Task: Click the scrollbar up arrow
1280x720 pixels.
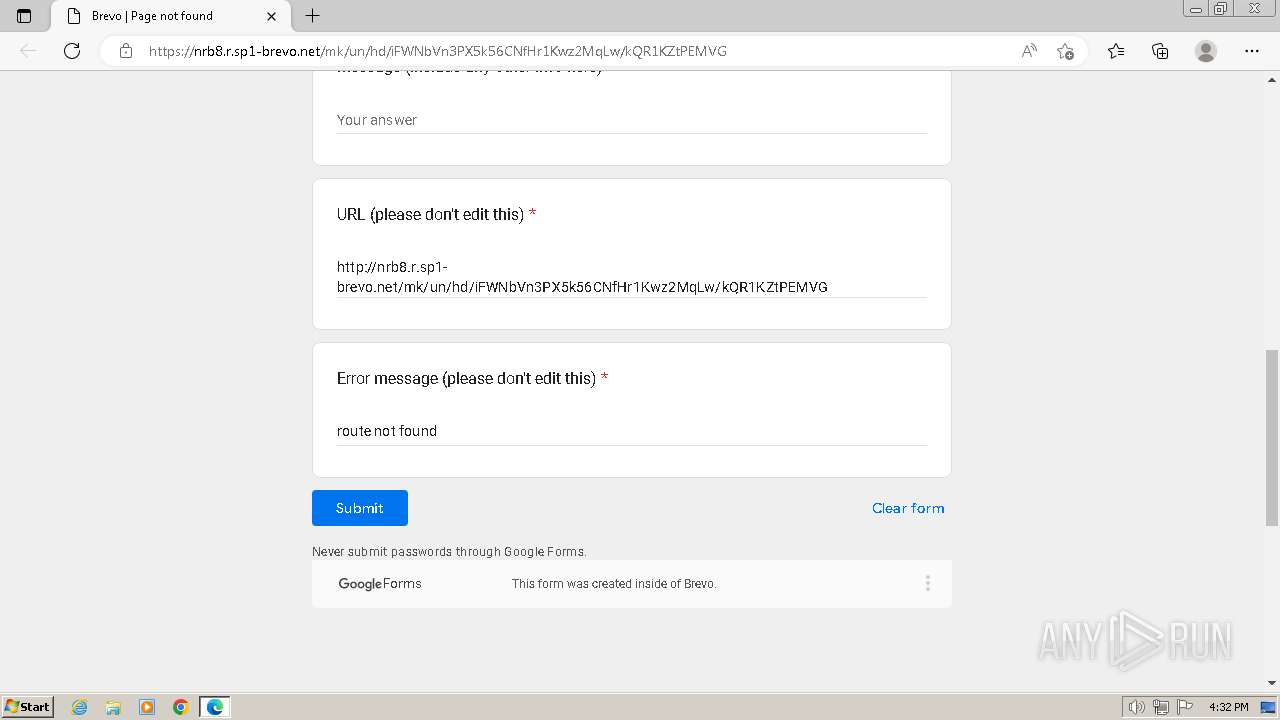Action: 1272,79
